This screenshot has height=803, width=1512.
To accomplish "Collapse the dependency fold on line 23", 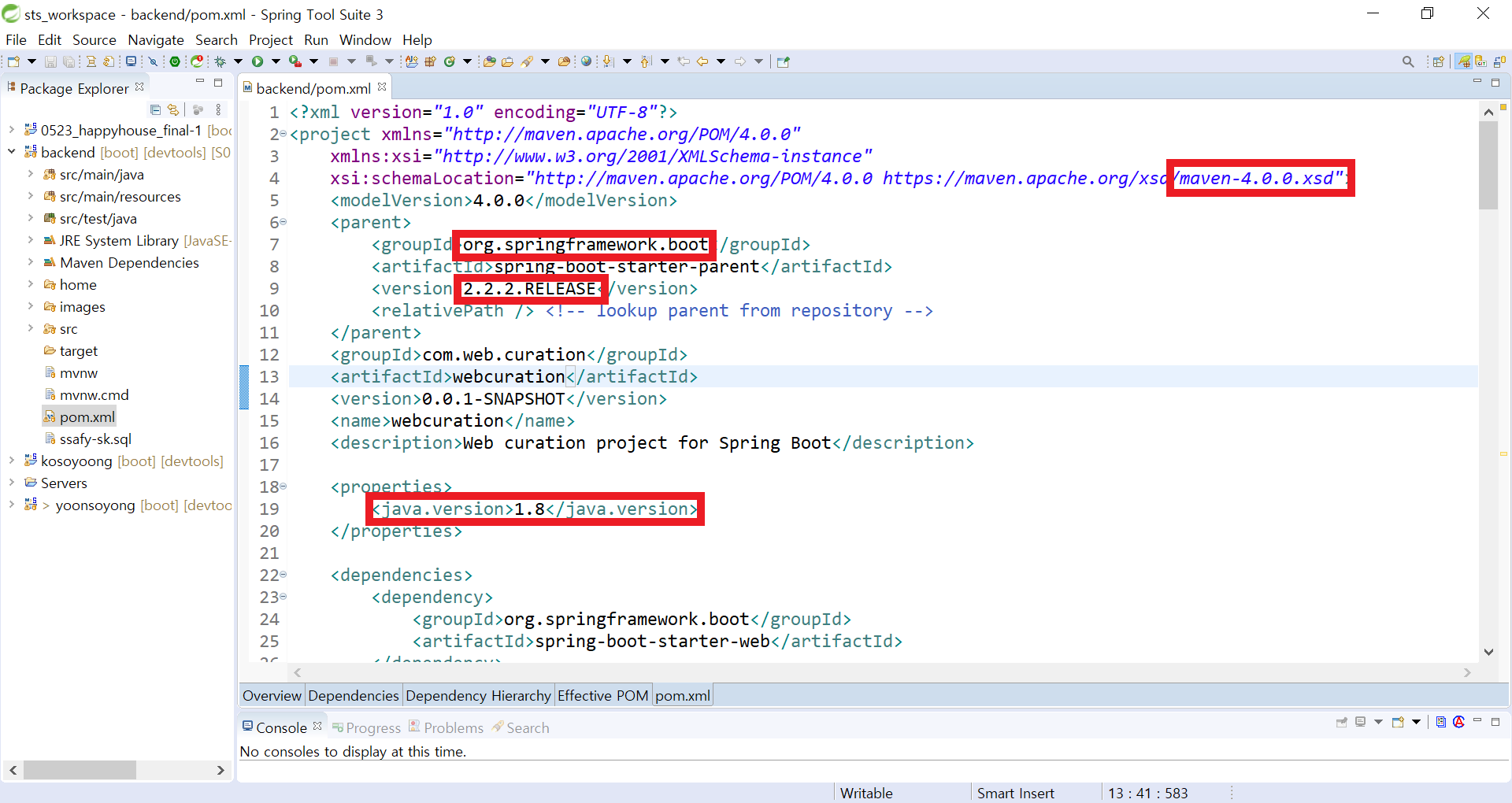I will [x=283, y=598].
